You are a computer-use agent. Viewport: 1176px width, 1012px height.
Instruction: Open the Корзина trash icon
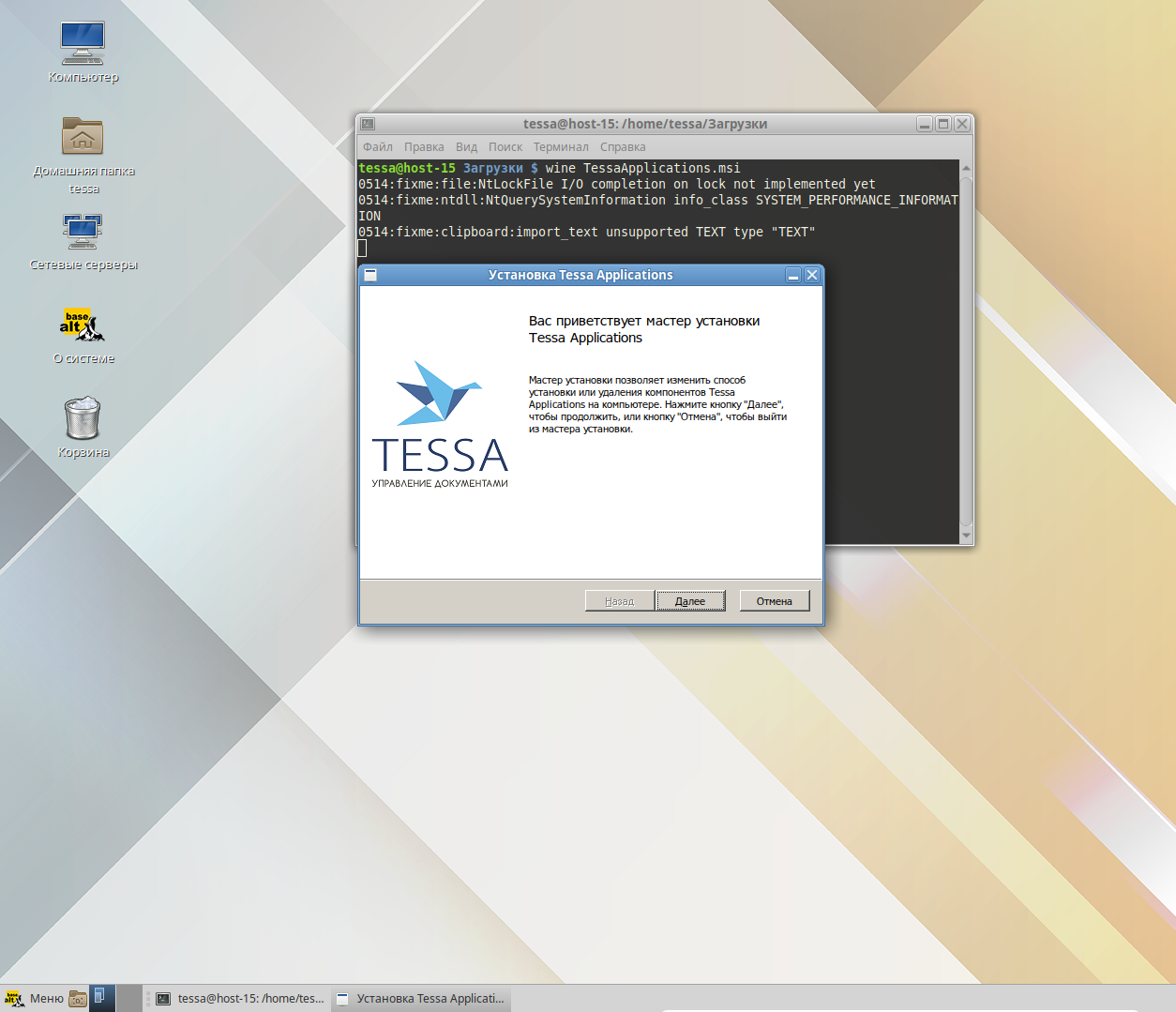[x=83, y=418]
